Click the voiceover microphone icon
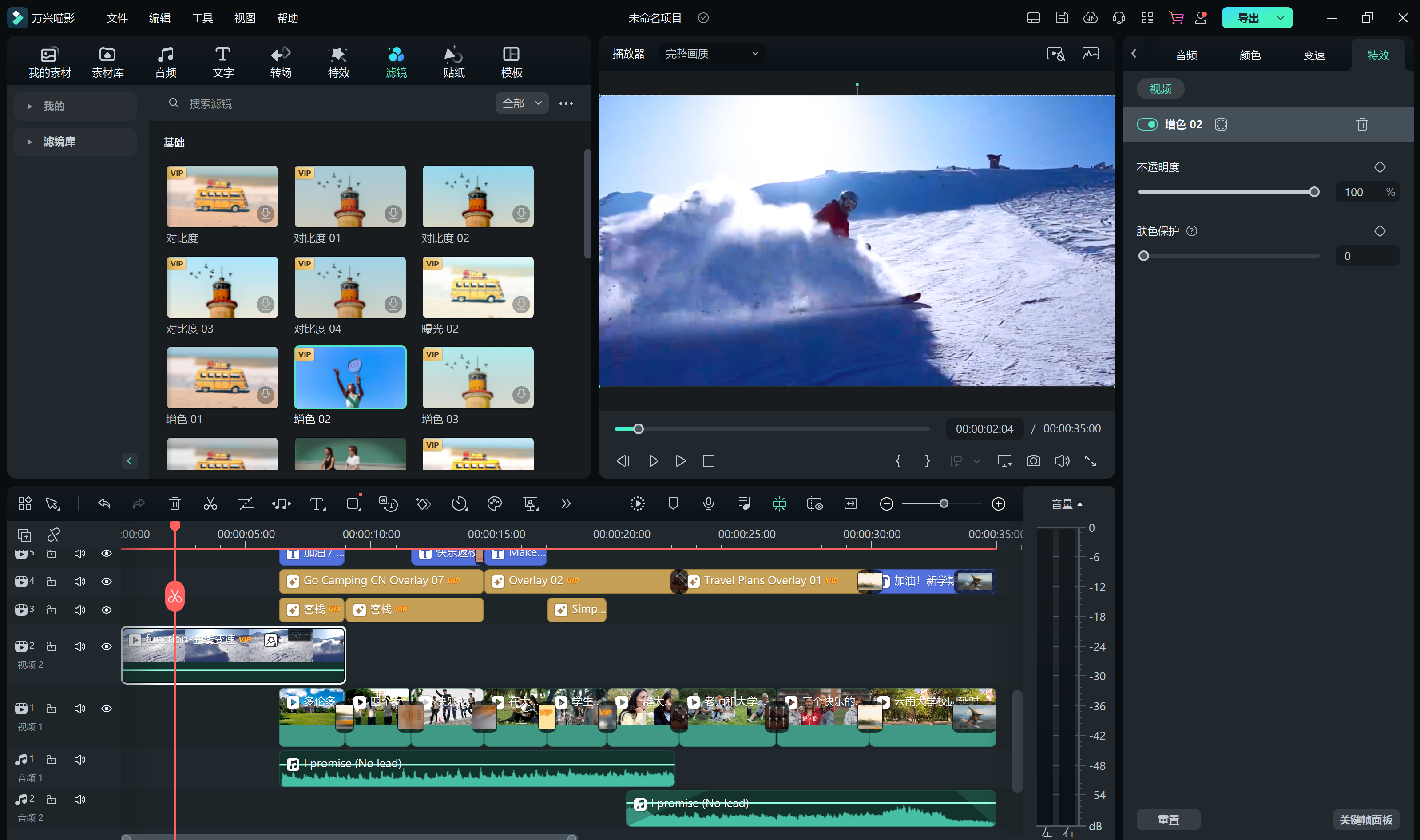Viewport: 1420px width, 840px height. pos(709,503)
